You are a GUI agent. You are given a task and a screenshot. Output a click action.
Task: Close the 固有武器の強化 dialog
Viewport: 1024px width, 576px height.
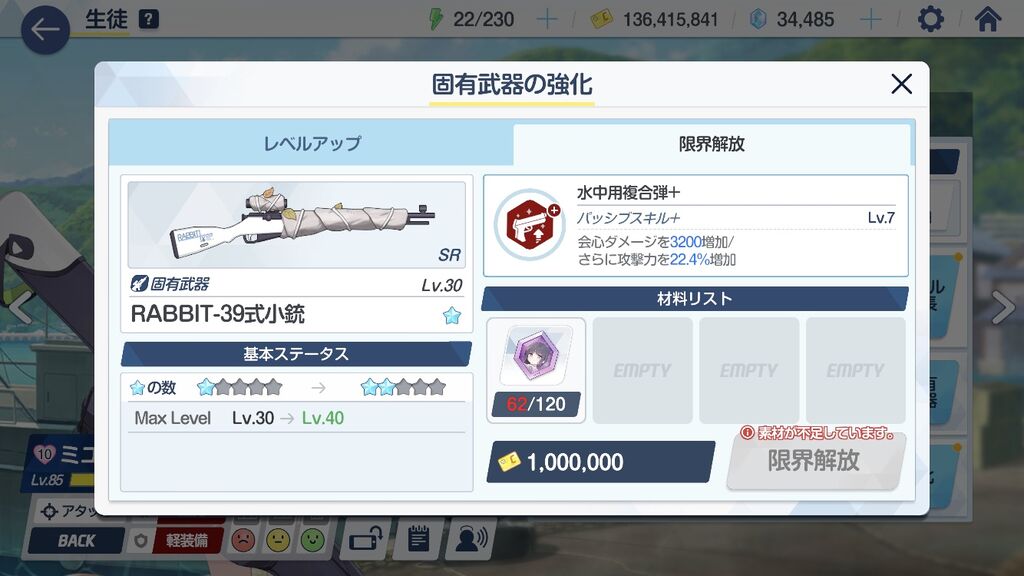coord(901,84)
